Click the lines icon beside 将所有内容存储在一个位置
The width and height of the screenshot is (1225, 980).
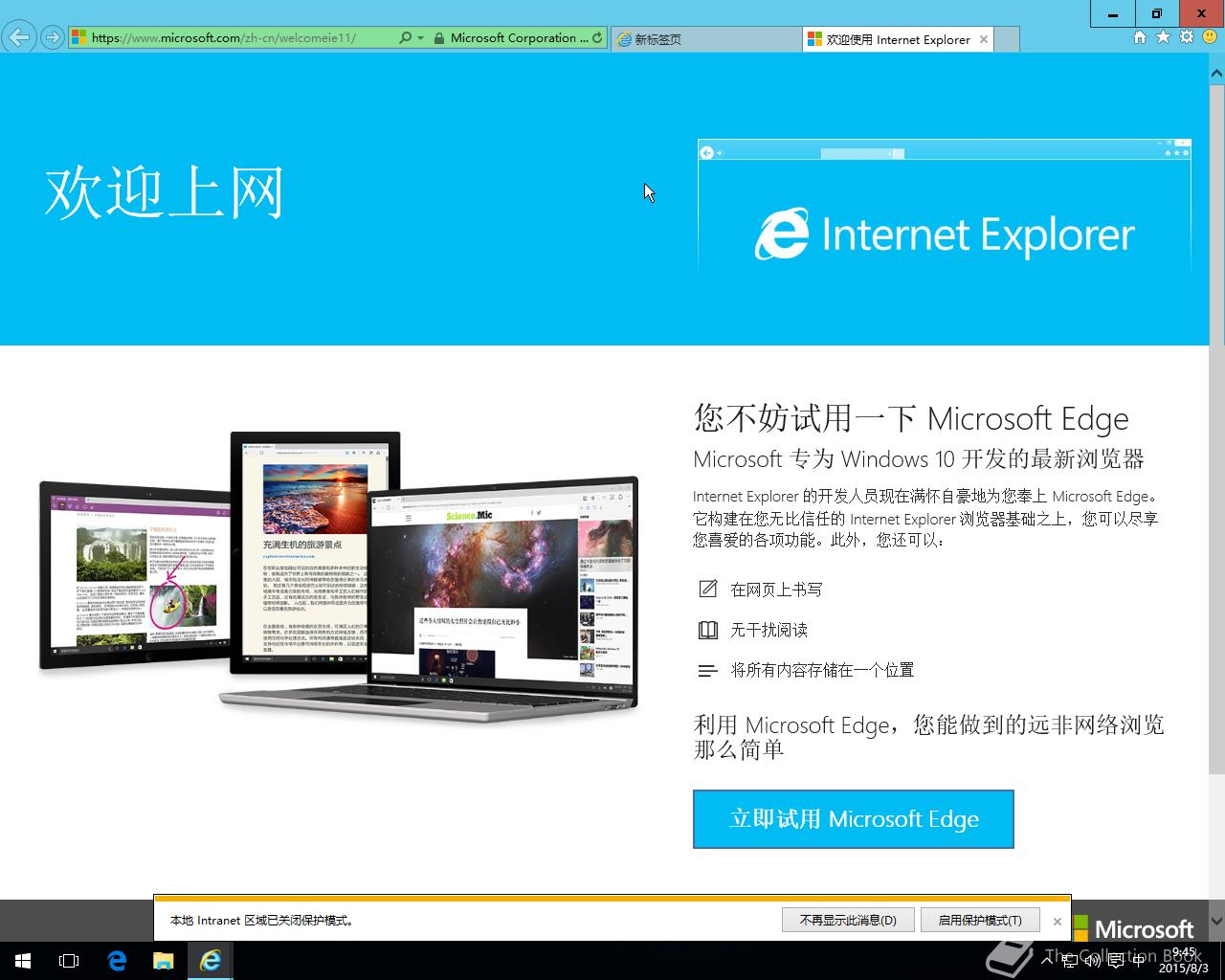707,671
